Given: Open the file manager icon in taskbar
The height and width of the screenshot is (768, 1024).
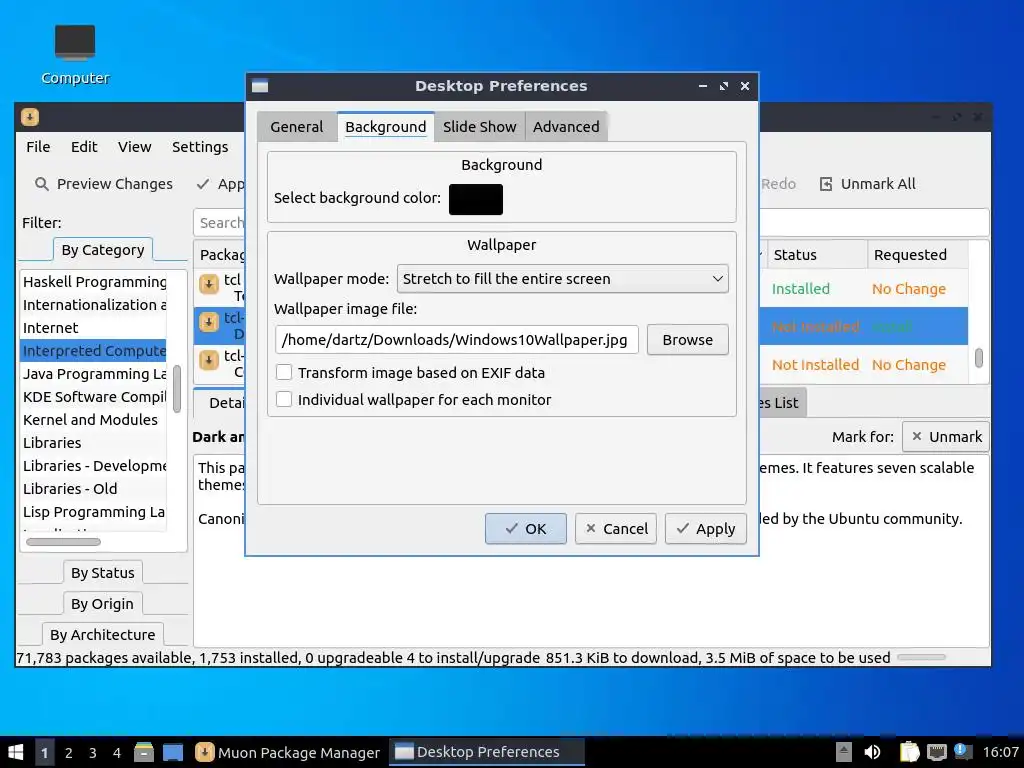Looking at the screenshot, I should (x=143, y=752).
